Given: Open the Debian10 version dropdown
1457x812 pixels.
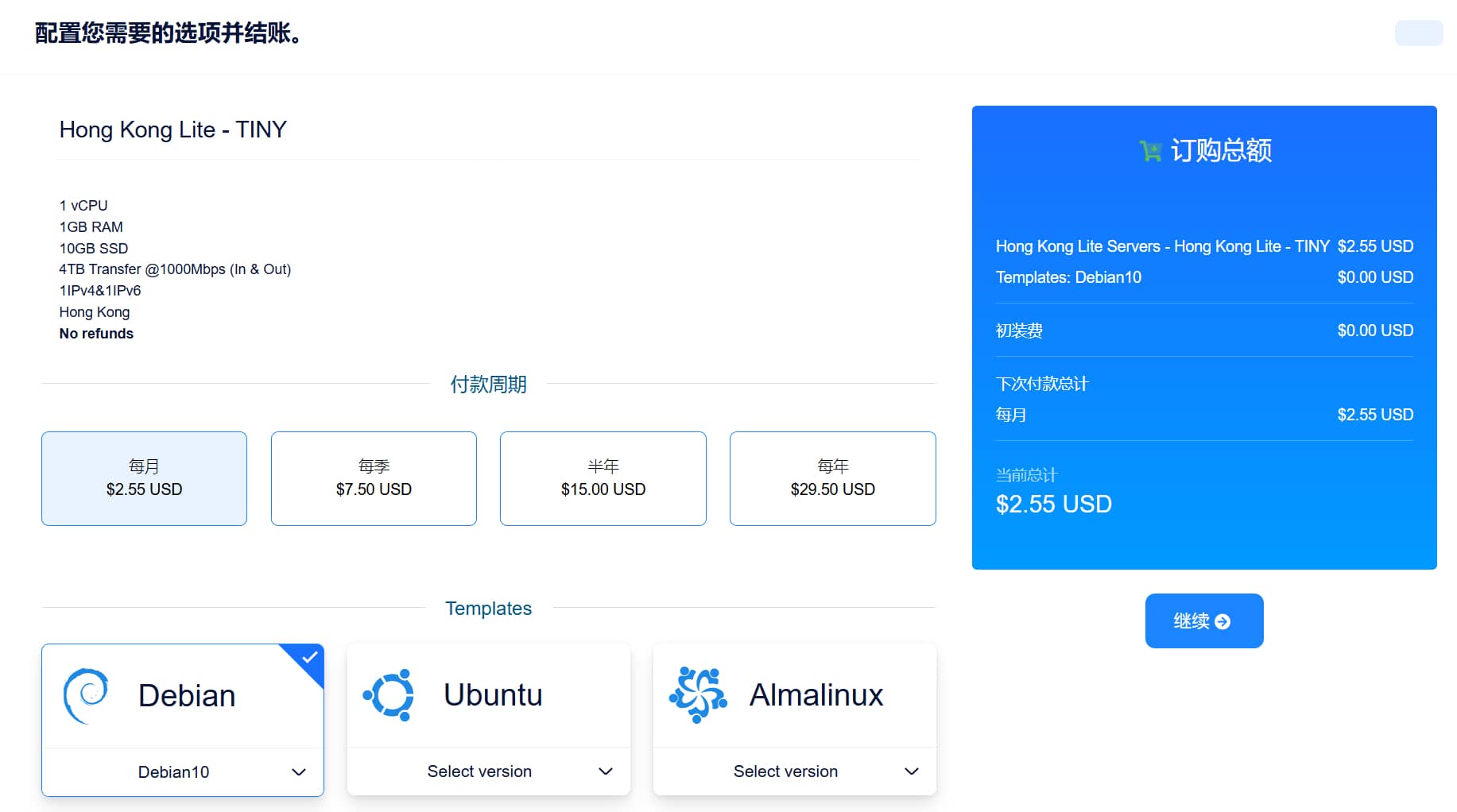Looking at the screenshot, I should pyautogui.click(x=182, y=772).
